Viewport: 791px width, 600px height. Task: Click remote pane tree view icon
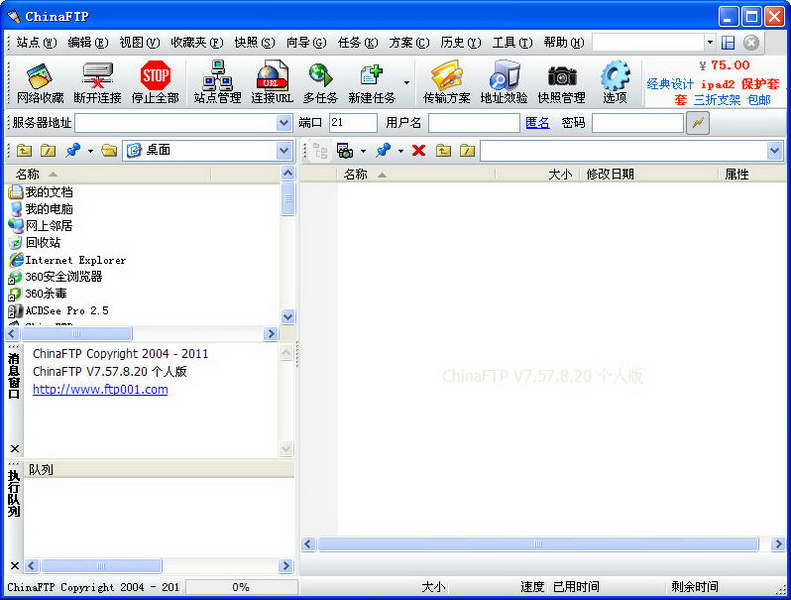pyautogui.click(x=320, y=150)
